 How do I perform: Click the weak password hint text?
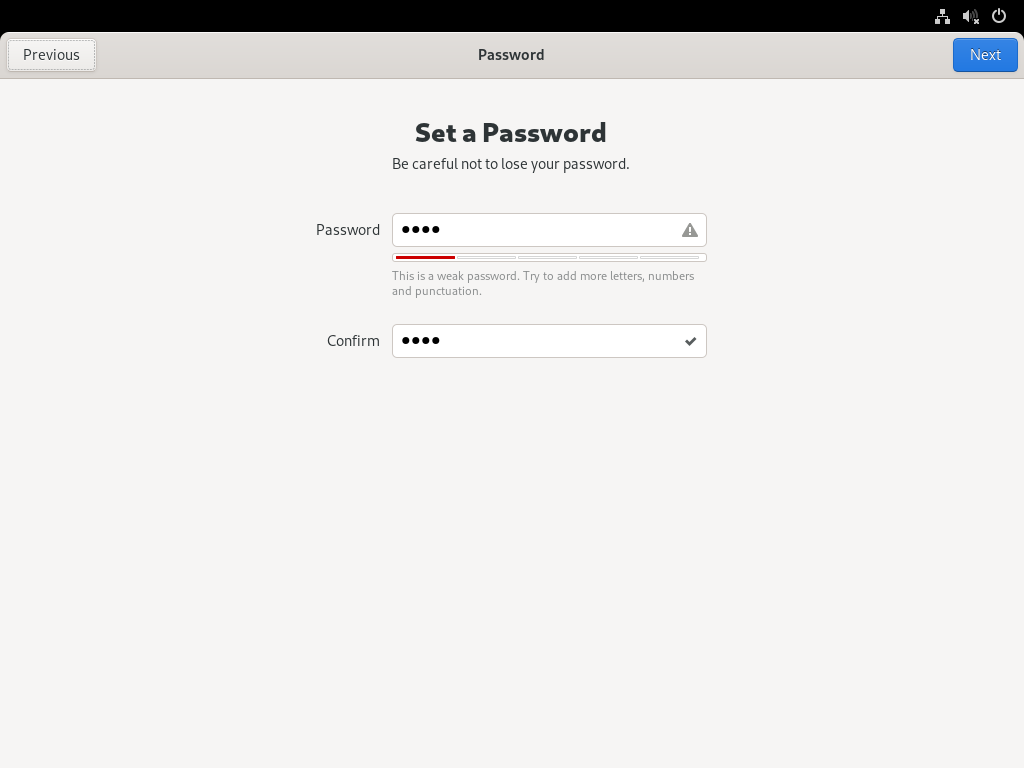pos(543,283)
